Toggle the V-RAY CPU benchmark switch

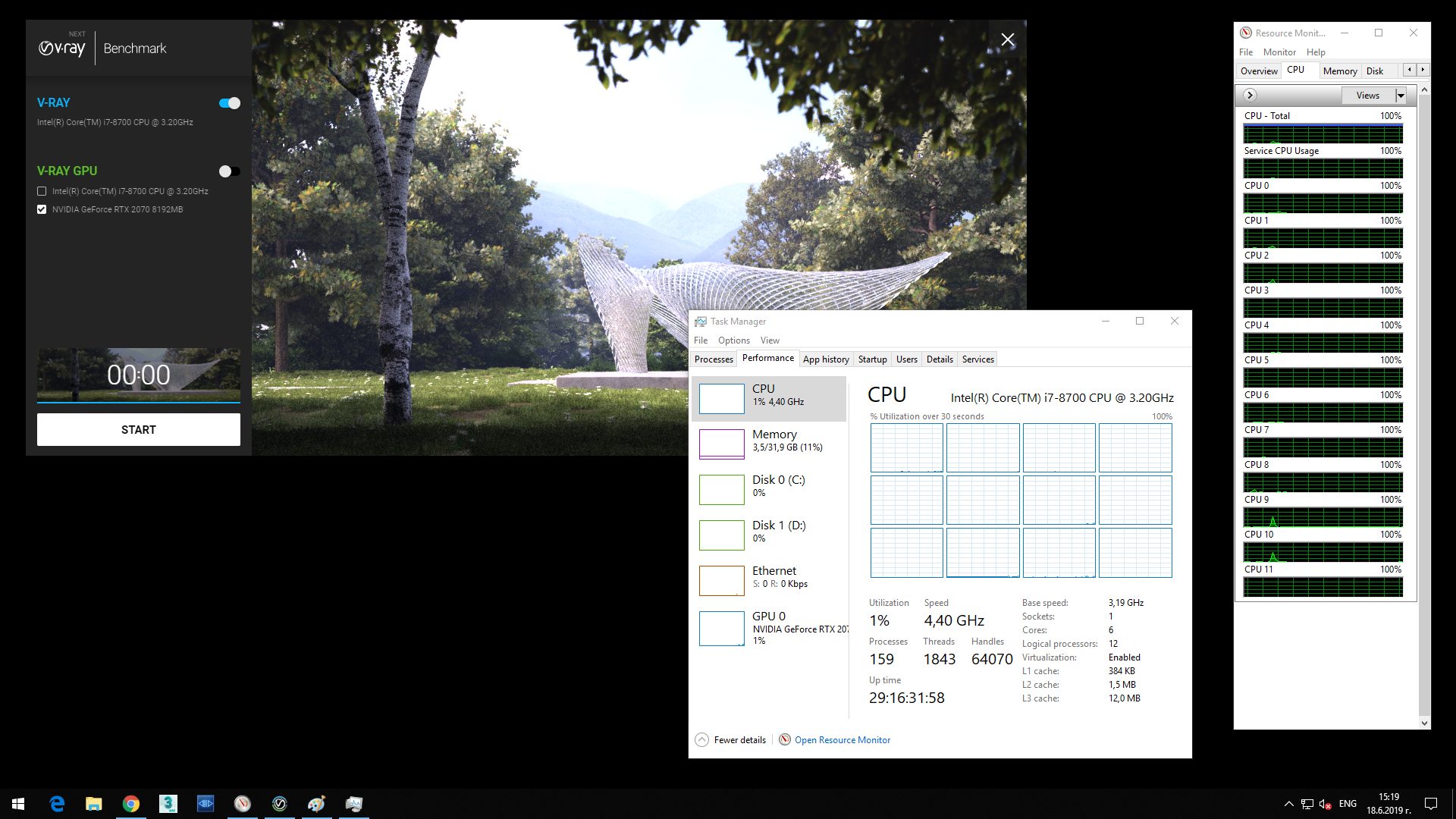[229, 103]
